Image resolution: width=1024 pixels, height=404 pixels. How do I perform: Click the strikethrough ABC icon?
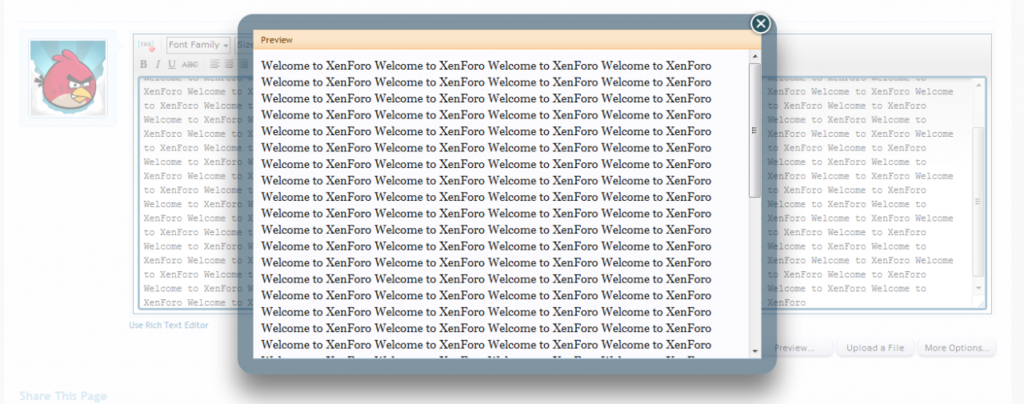tap(190, 64)
